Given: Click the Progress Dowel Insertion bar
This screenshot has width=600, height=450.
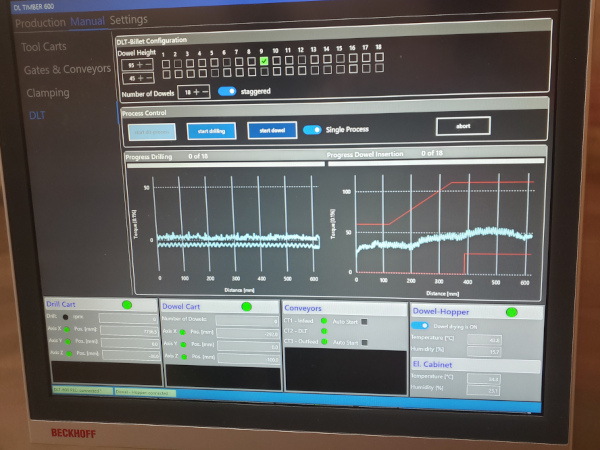Looking at the screenshot, I should [x=436, y=161].
